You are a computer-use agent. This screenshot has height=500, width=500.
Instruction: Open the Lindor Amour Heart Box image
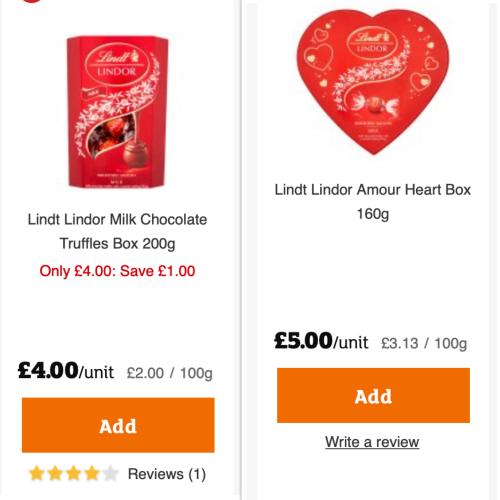coord(373,82)
